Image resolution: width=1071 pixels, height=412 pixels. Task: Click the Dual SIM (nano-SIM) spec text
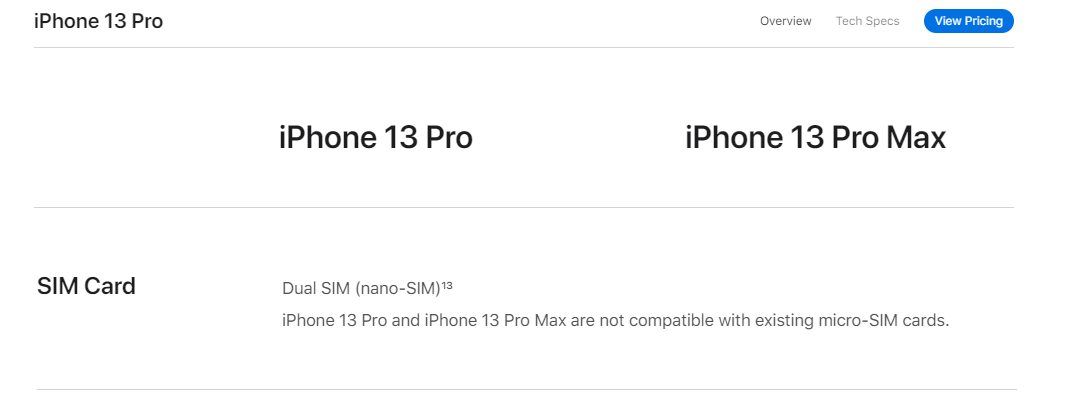pyautogui.click(x=361, y=289)
